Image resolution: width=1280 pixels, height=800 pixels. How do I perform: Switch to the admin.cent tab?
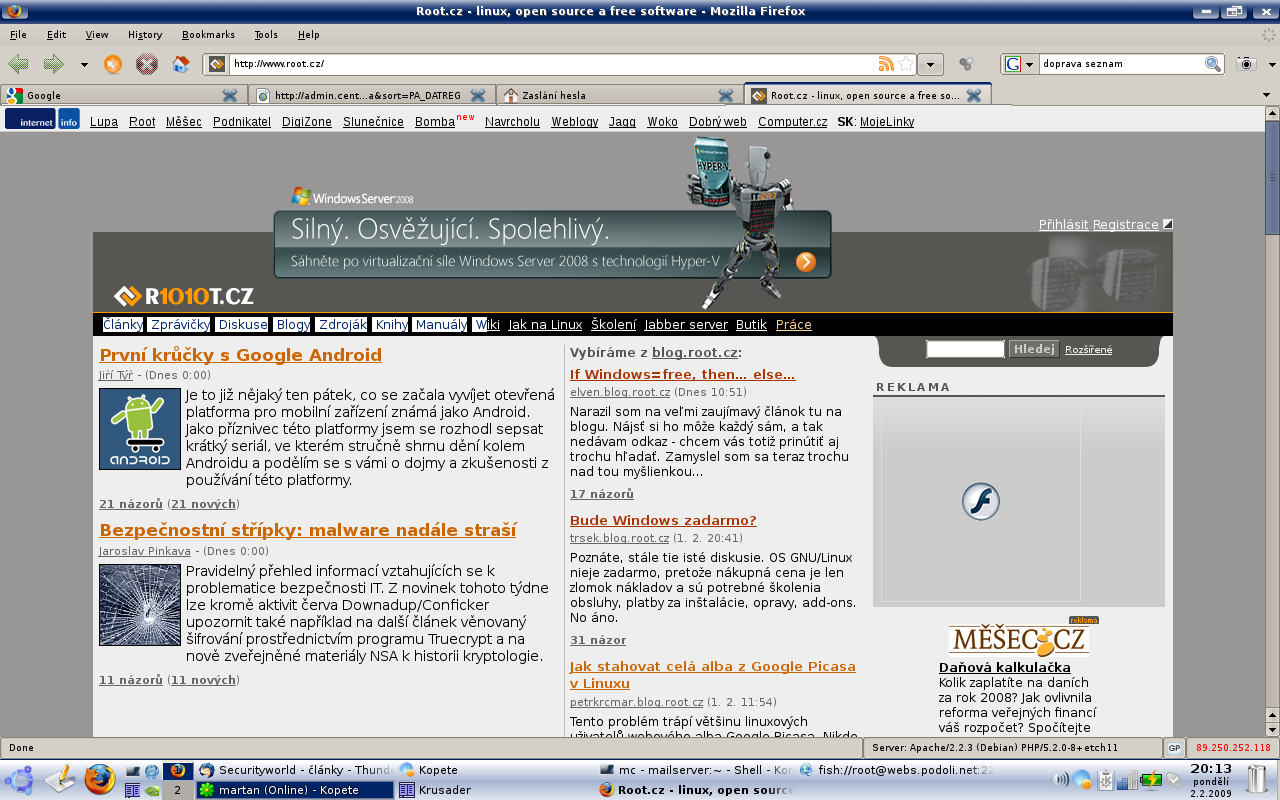371,96
